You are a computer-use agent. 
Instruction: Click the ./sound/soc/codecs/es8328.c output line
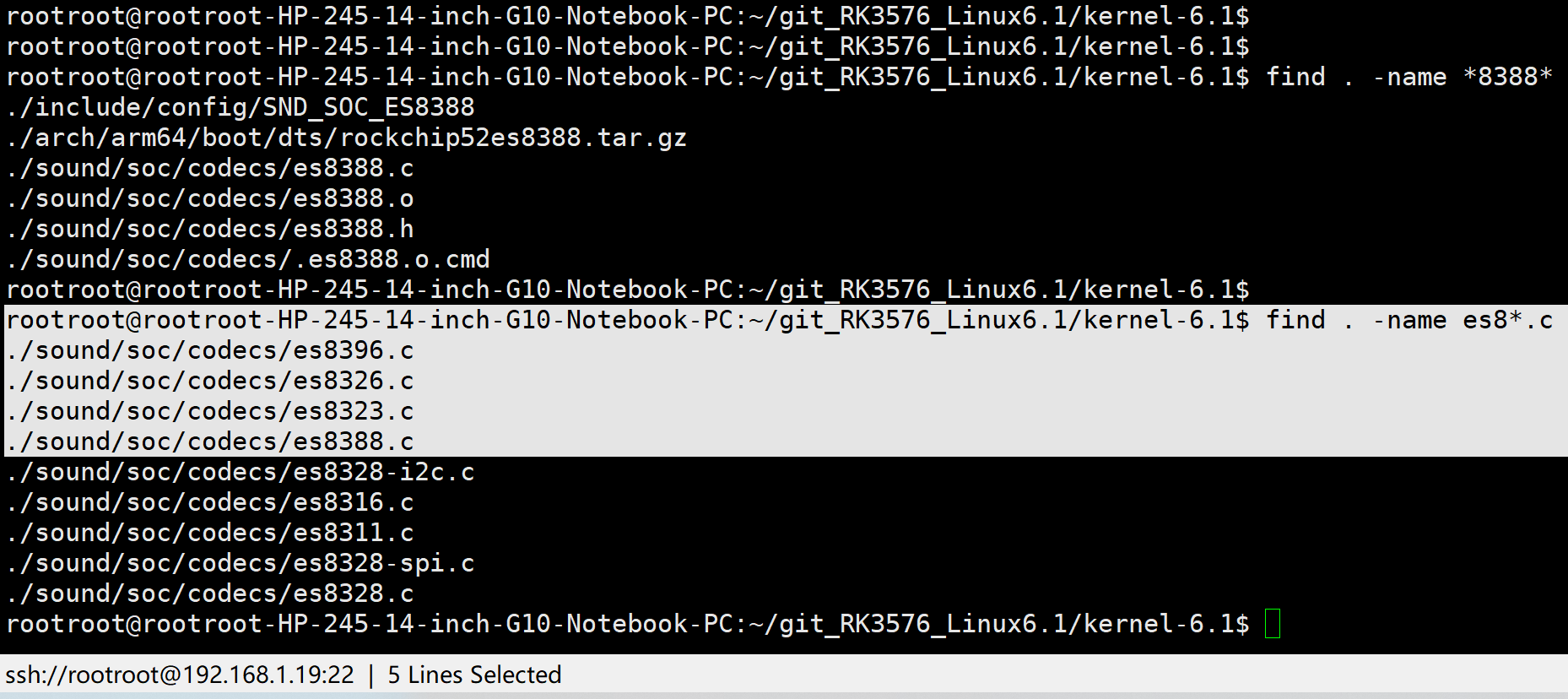210,593
